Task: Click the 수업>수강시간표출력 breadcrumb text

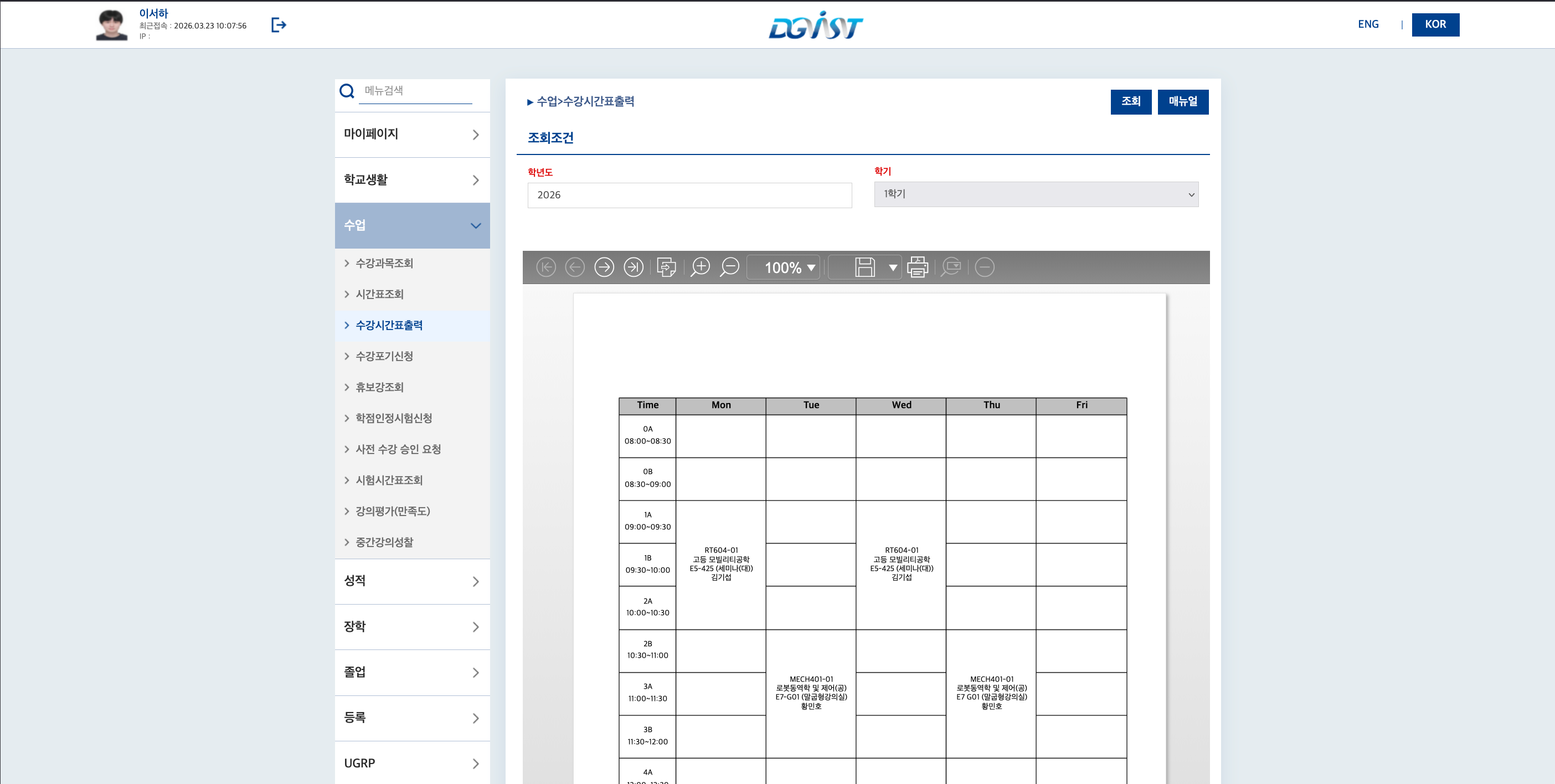Action: 585,101
